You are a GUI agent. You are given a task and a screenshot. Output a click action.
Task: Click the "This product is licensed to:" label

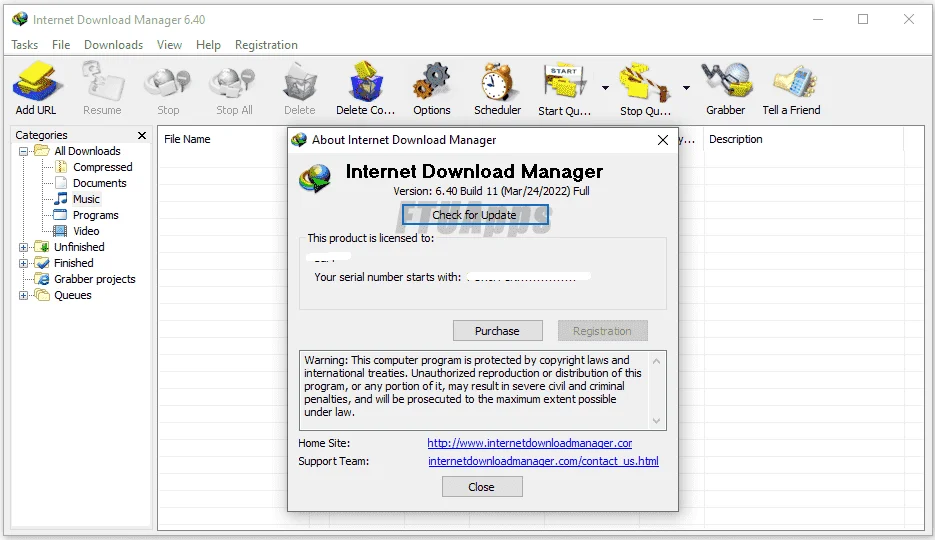[370, 238]
